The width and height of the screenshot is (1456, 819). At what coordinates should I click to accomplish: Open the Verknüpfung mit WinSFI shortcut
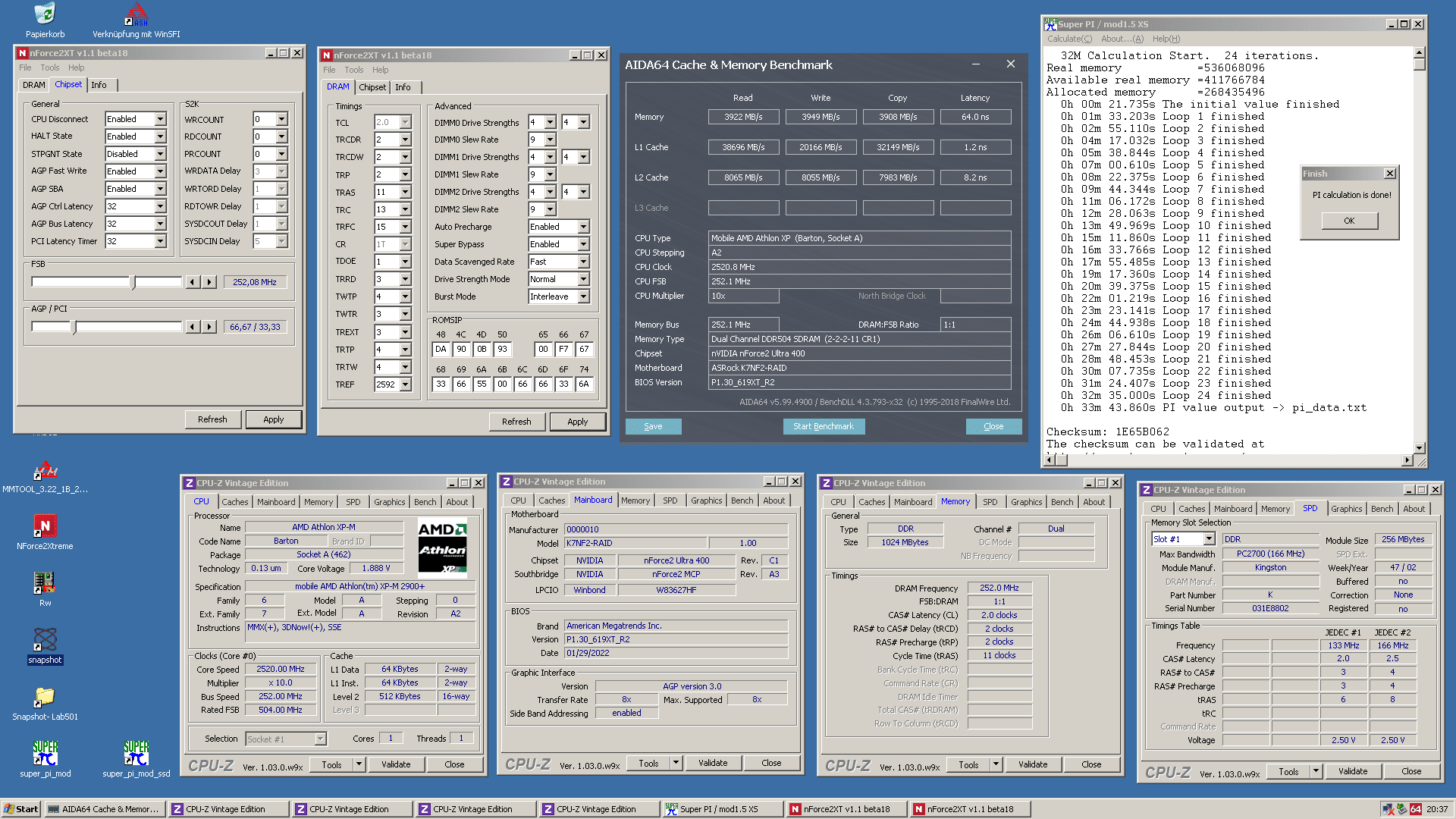pos(136,13)
